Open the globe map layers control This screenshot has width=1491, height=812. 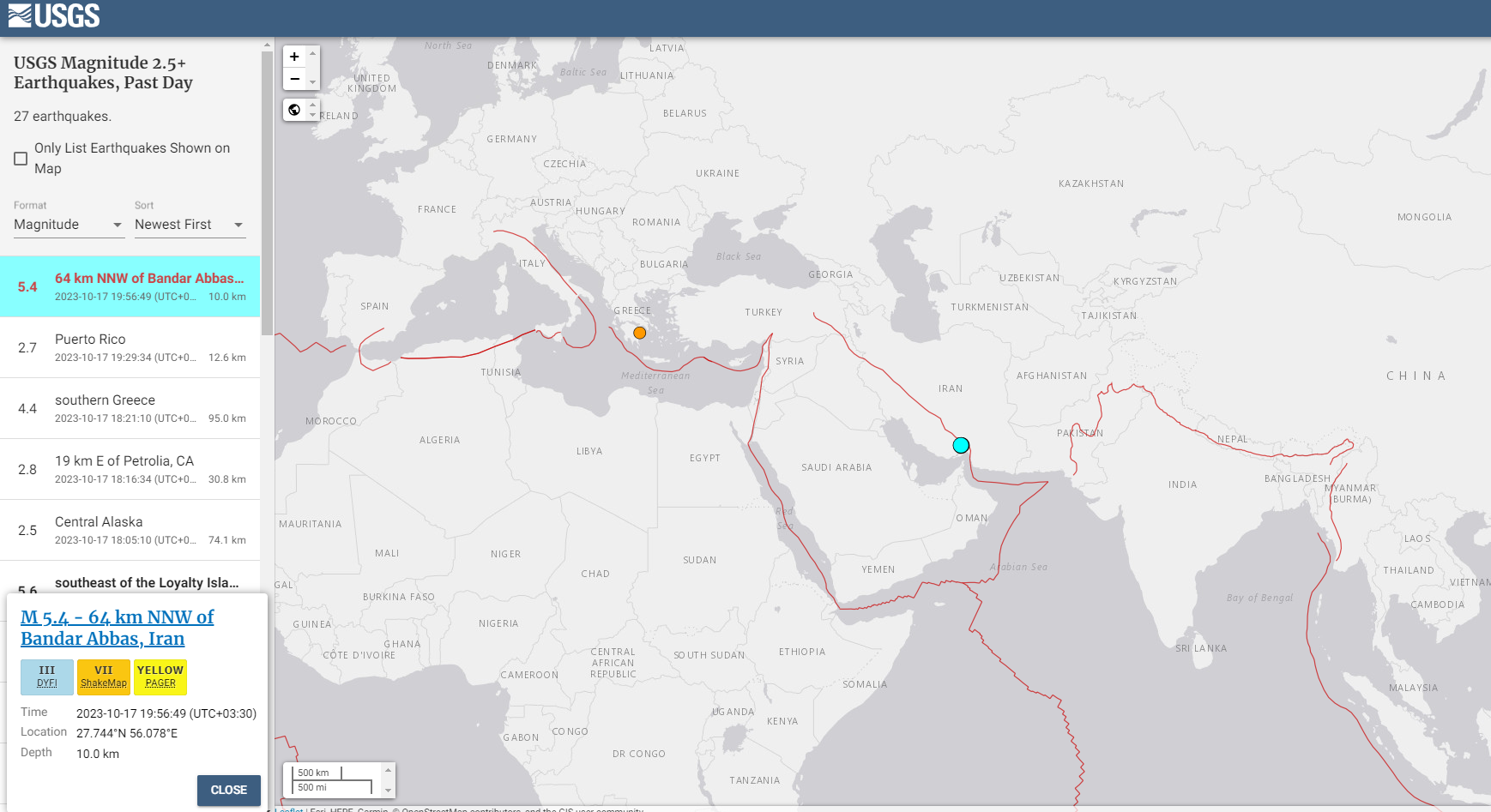tap(294, 110)
